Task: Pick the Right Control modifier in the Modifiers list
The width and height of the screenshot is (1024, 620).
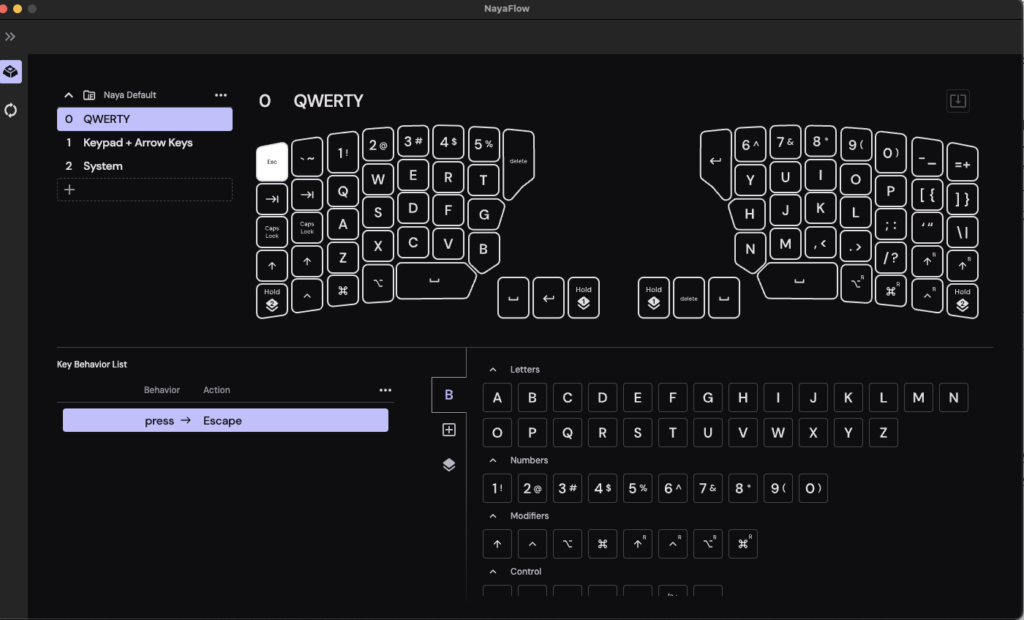Action: click(x=673, y=544)
